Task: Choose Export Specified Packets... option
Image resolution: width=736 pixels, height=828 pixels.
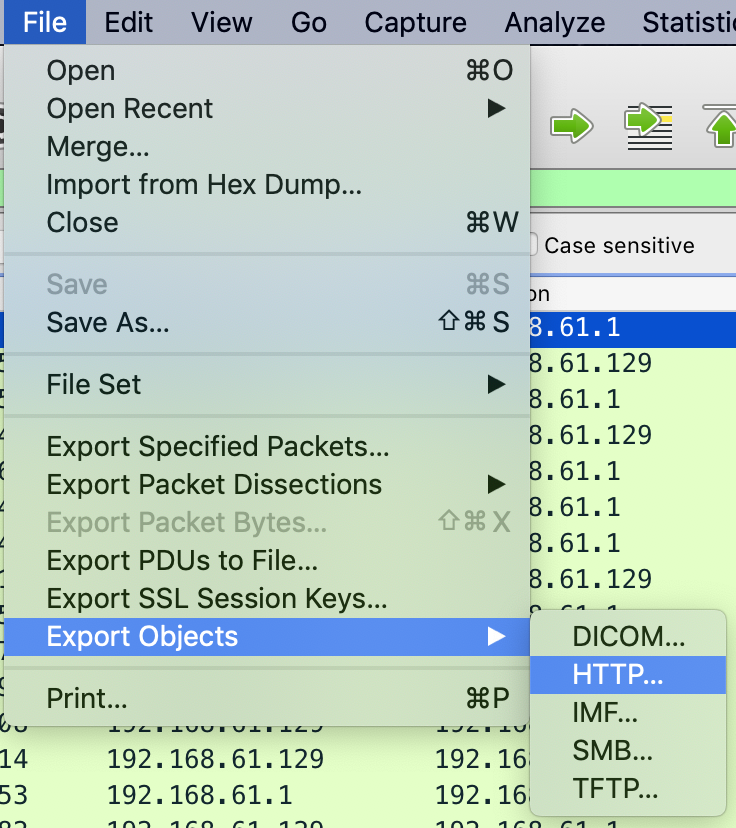Action: point(218,447)
